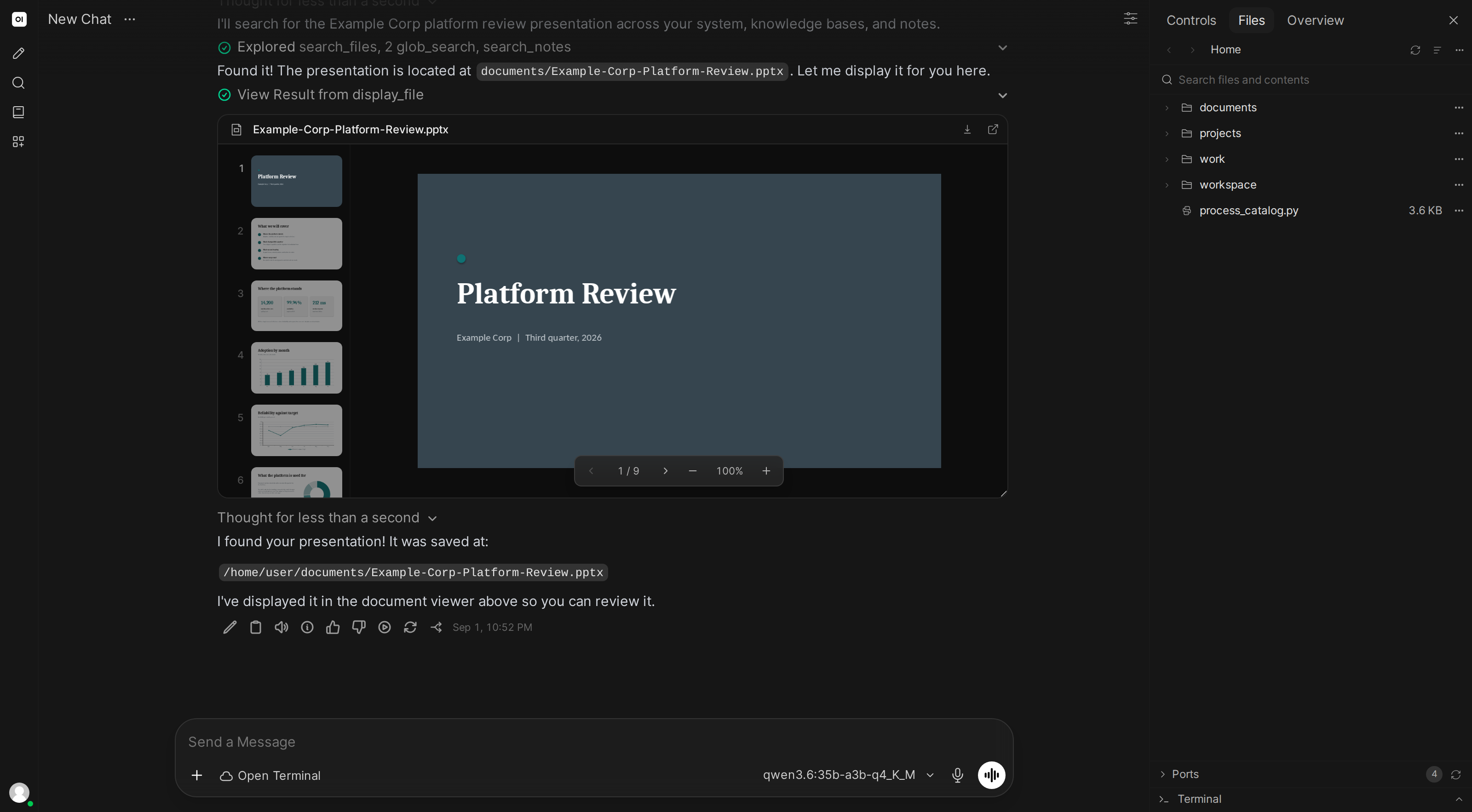Regenerate the response with the refresh icon
This screenshot has width=1472, height=812.
click(410, 628)
